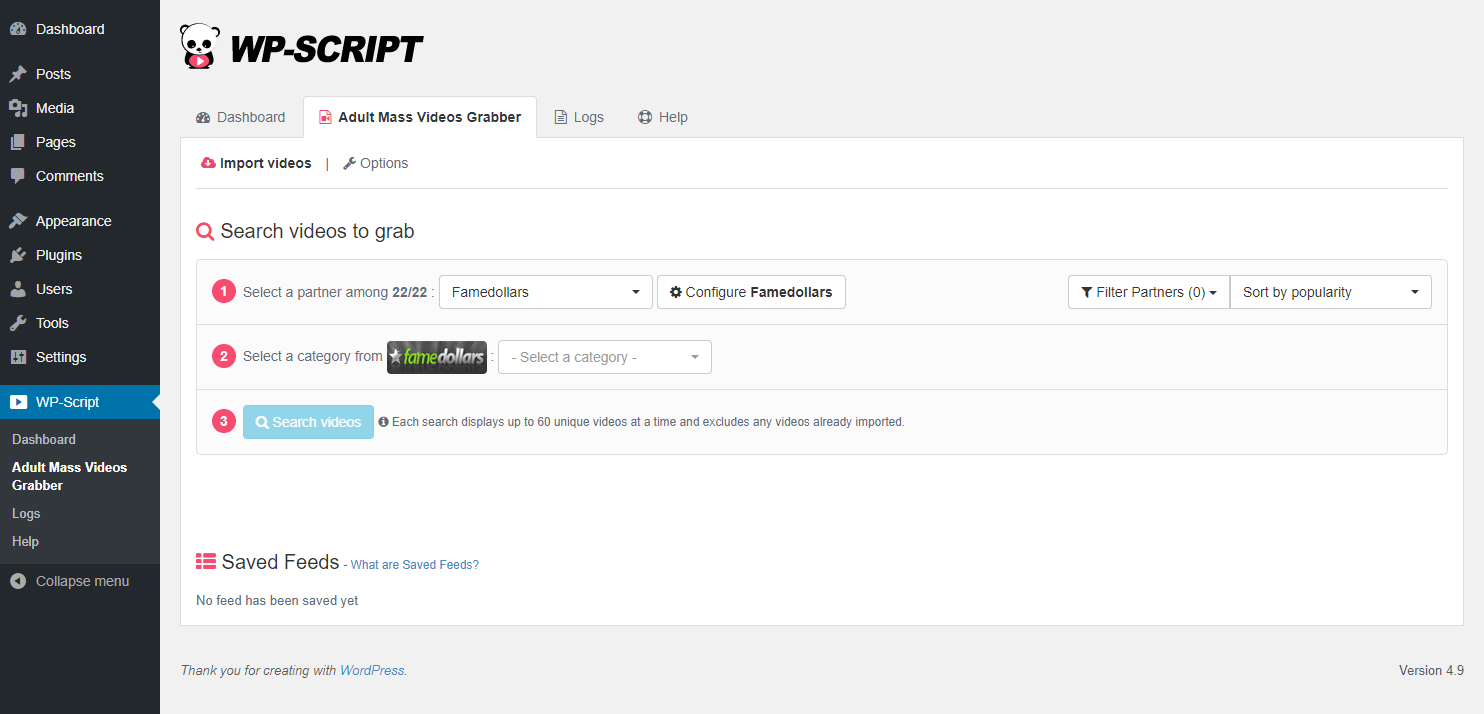Open the What are Saved Feeds link
This screenshot has width=1484, height=714.
[414, 565]
